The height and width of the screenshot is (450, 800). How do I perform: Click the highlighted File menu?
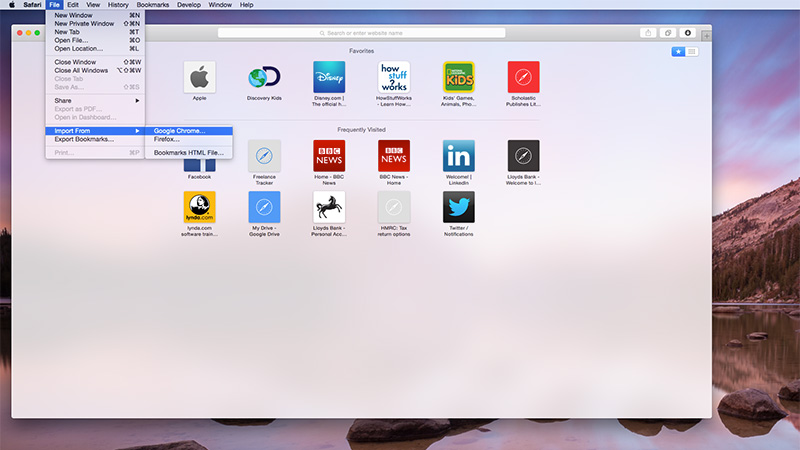point(54,5)
